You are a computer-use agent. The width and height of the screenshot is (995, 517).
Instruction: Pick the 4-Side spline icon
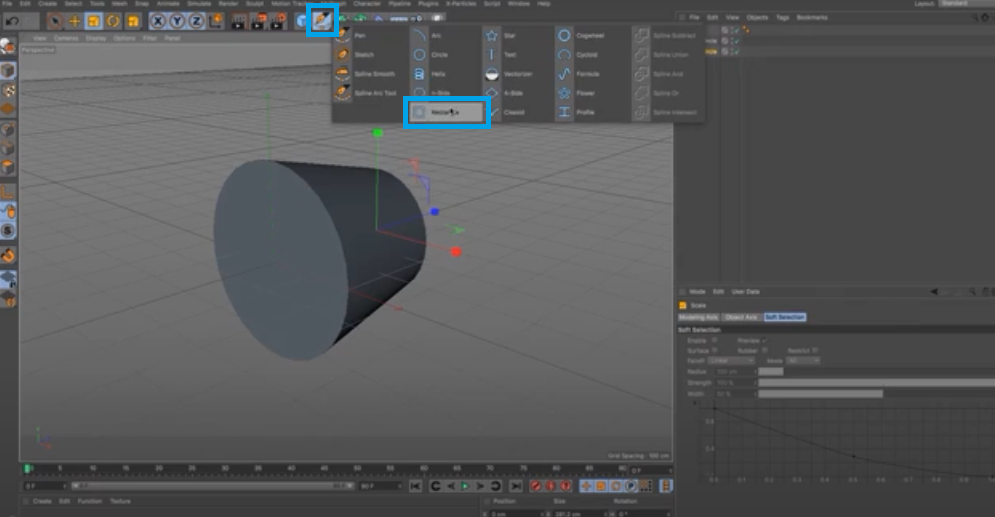tap(492, 93)
